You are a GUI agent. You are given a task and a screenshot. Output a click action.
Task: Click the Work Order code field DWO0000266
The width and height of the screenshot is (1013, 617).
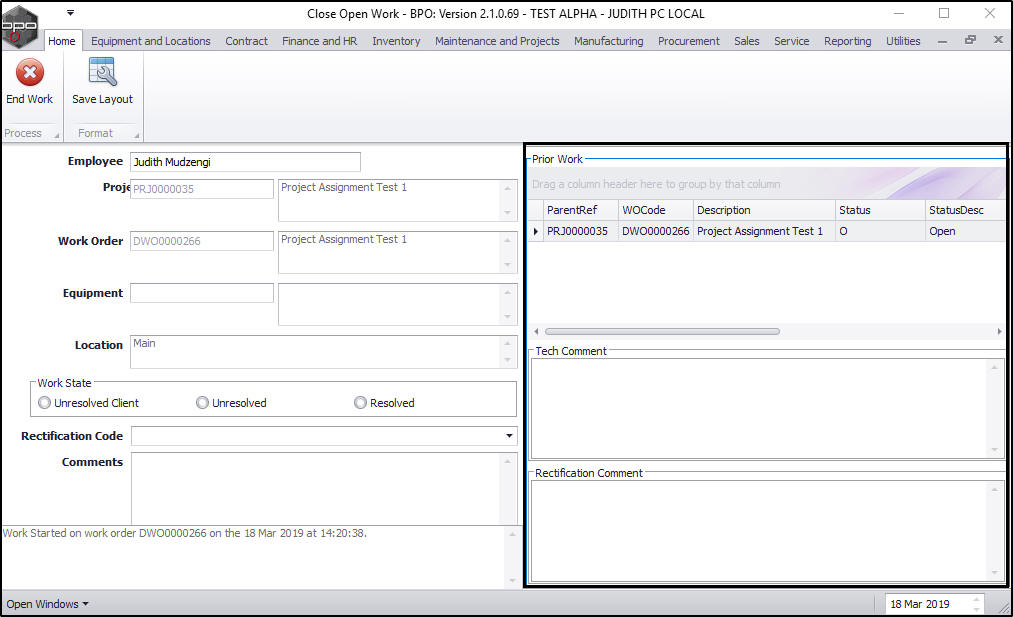point(202,241)
